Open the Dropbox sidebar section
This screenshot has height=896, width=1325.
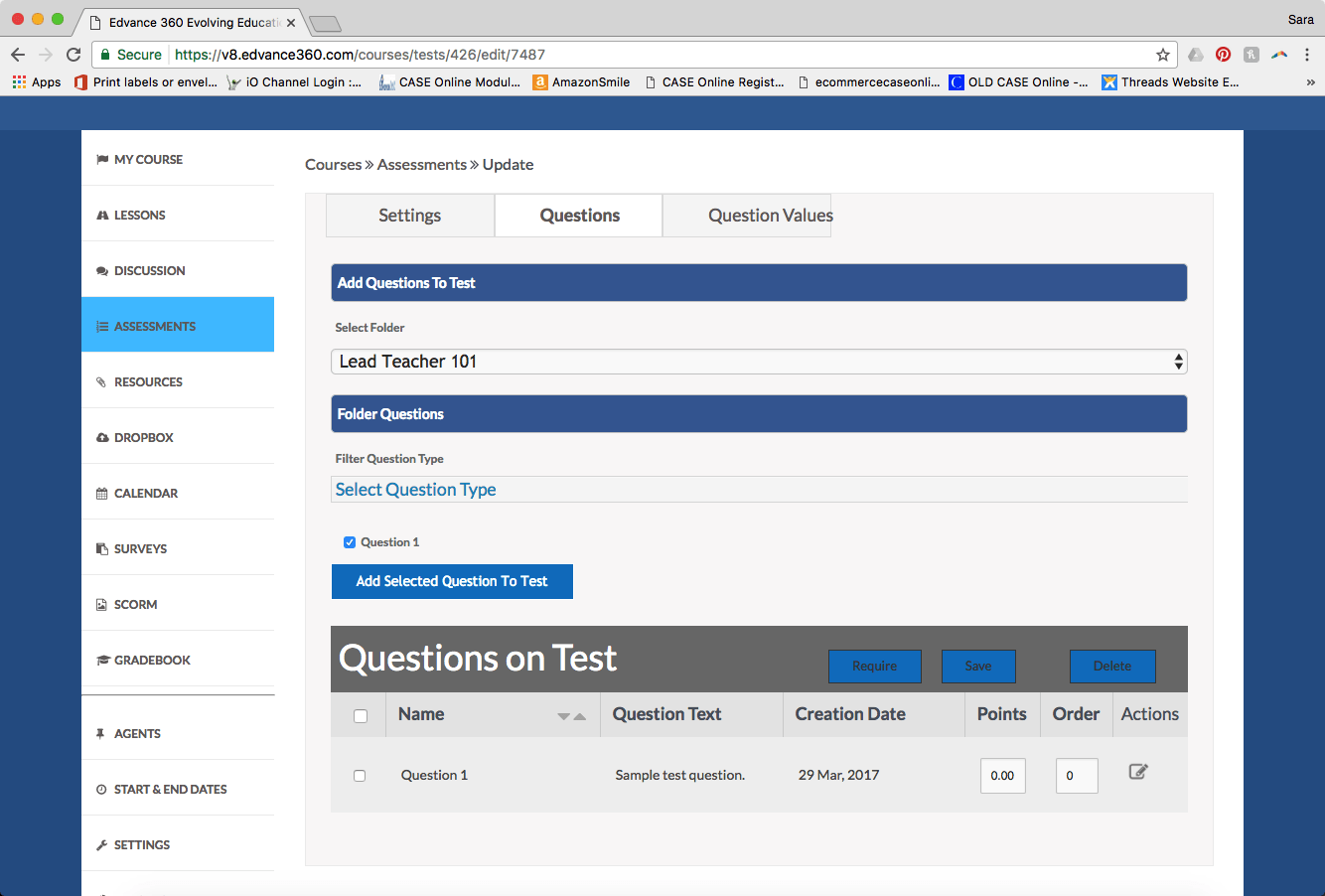[x=143, y=437]
